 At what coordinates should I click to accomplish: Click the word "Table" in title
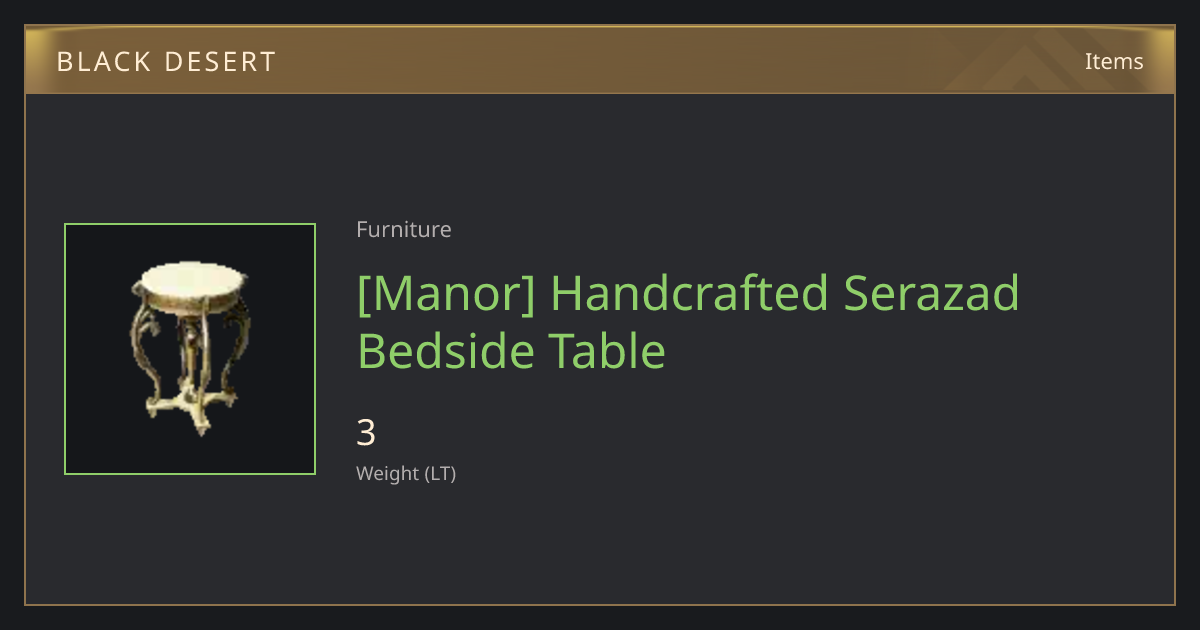(x=606, y=351)
